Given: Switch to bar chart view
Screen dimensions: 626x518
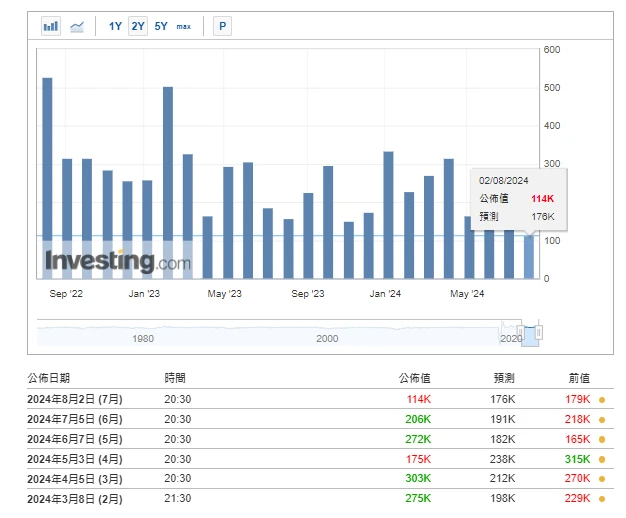Looking at the screenshot, I should coord(51,26).
